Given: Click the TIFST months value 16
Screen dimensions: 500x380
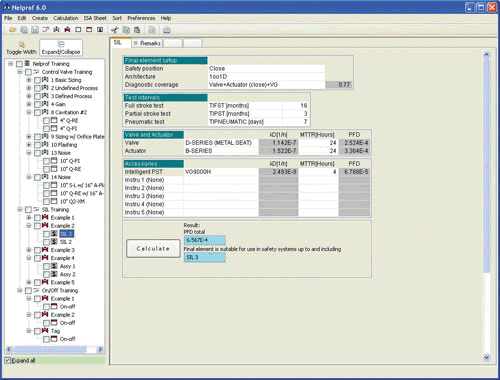Looking at the screenshot, I should 295,105.
